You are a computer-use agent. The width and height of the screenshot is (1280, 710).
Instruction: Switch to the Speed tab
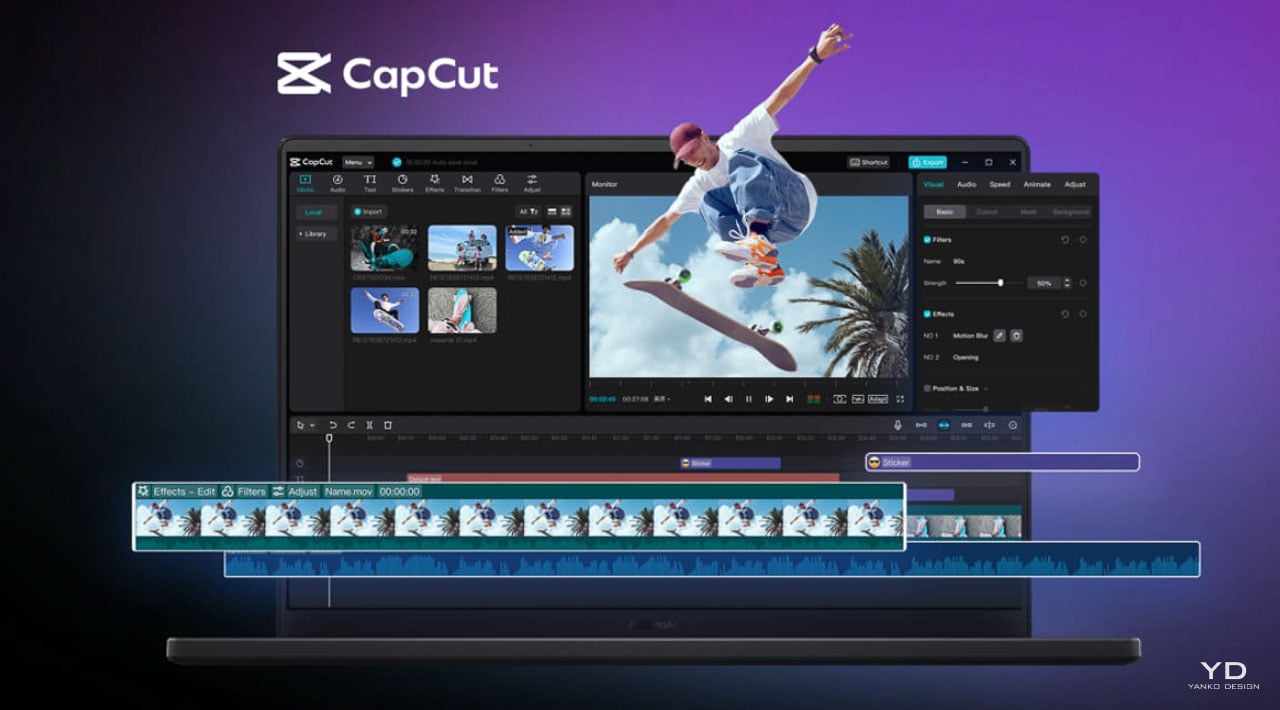click(999, 185)
